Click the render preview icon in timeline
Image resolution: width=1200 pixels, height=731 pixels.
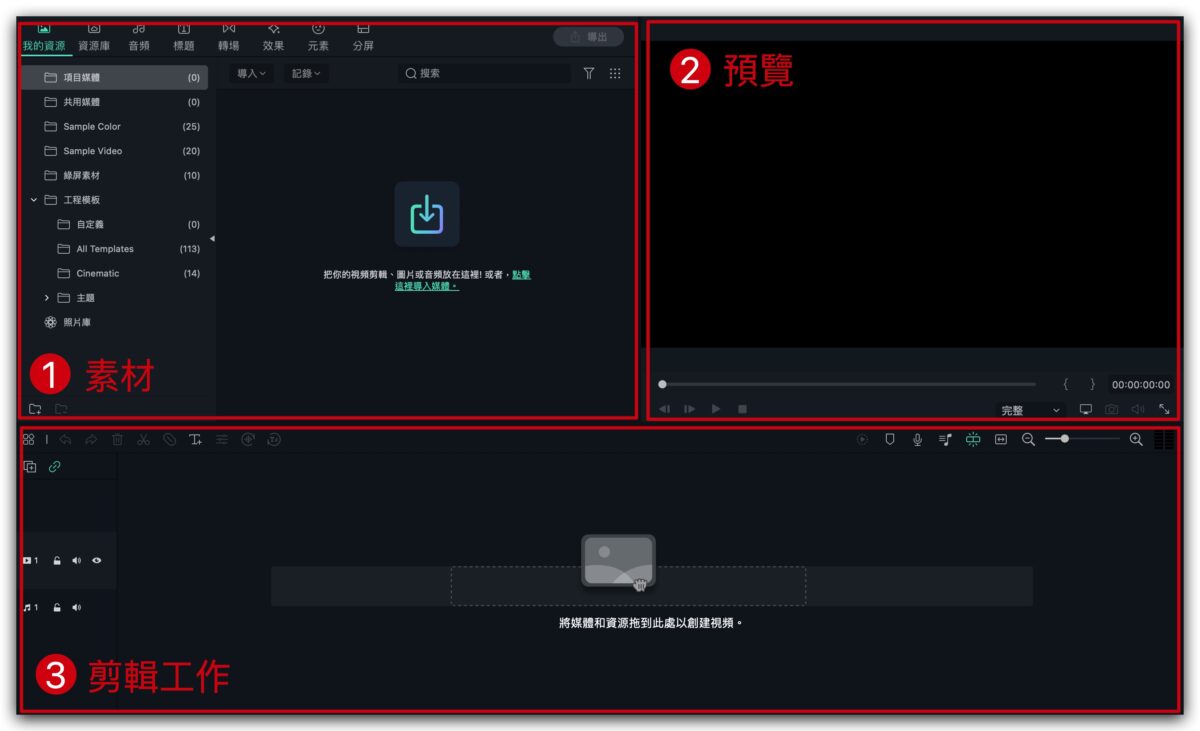(862, 439)
